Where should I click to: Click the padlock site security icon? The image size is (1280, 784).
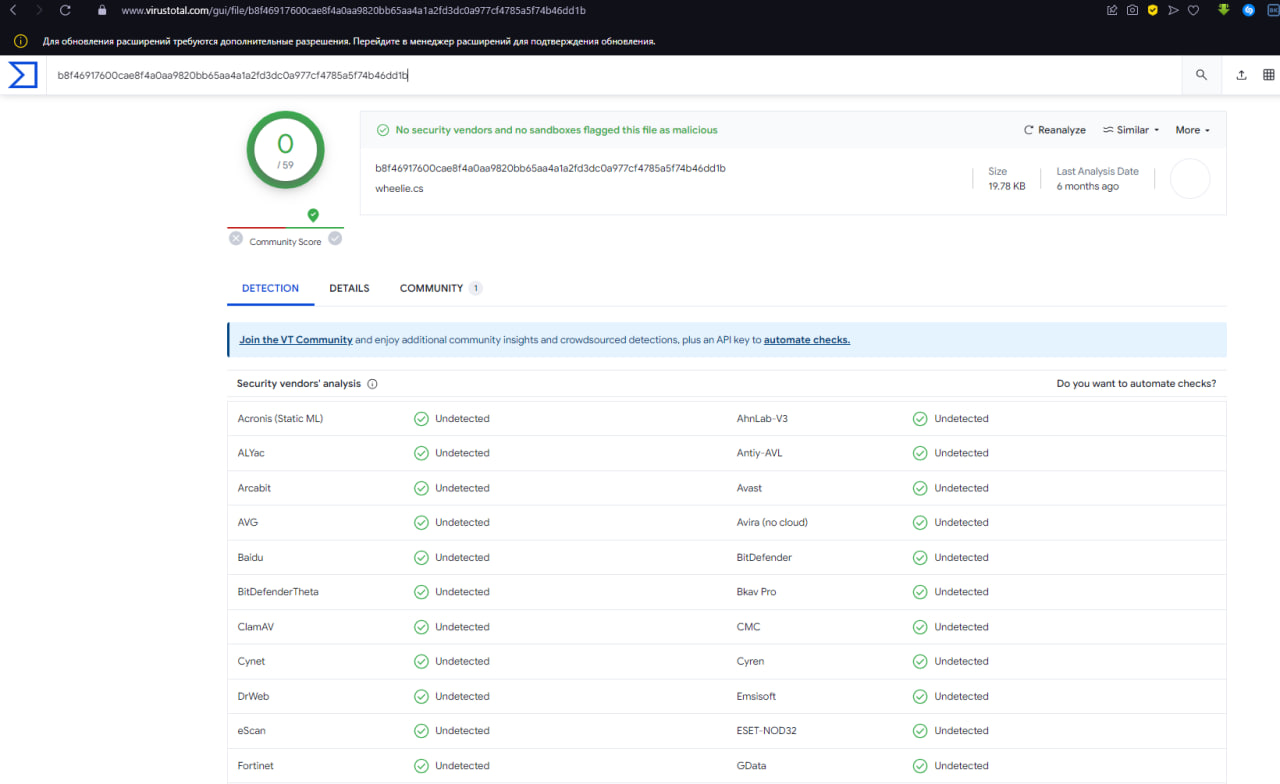[101, 10]
